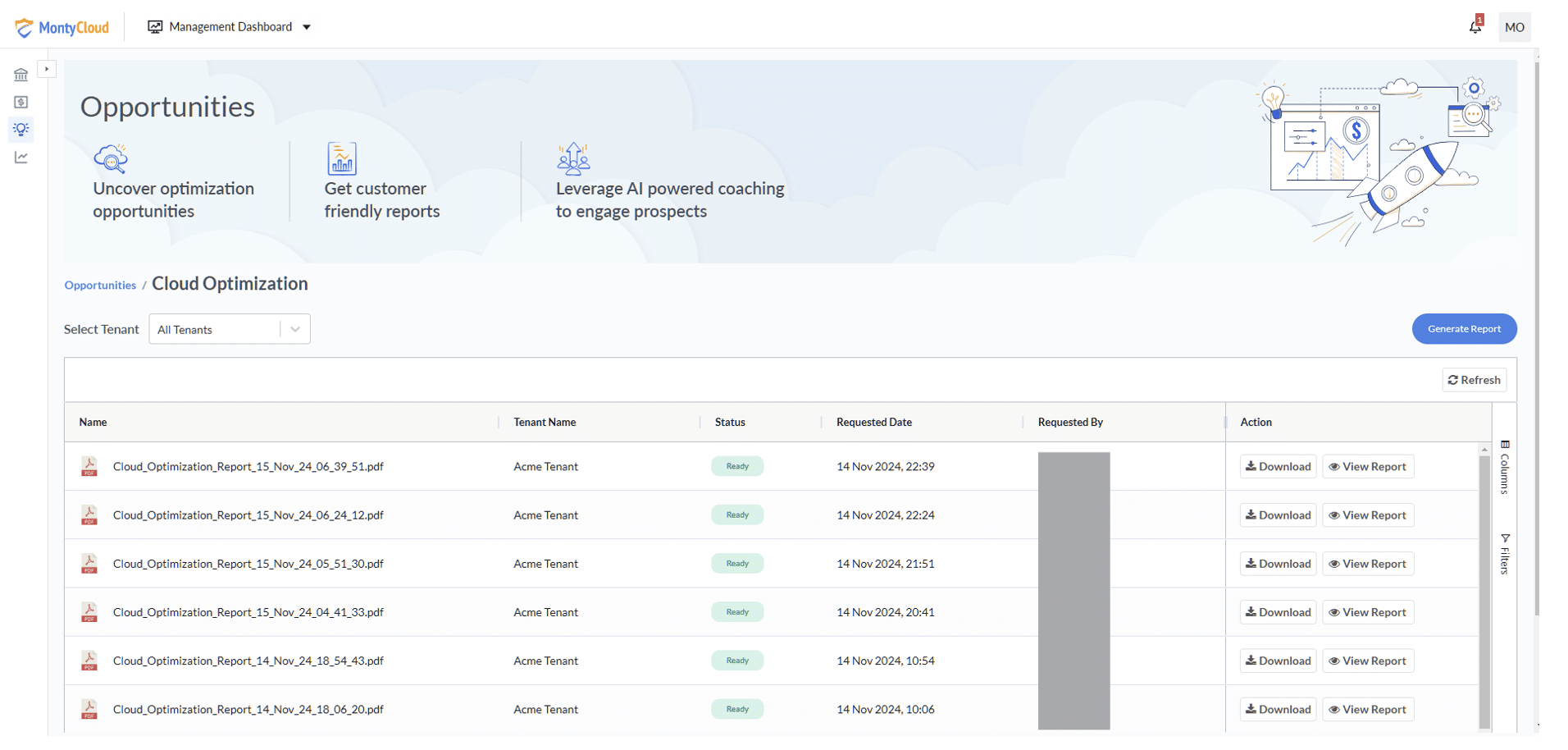Open the All Tenants dropdown
This screenshot has height=750, width=1568.
[x=228, y=328]
